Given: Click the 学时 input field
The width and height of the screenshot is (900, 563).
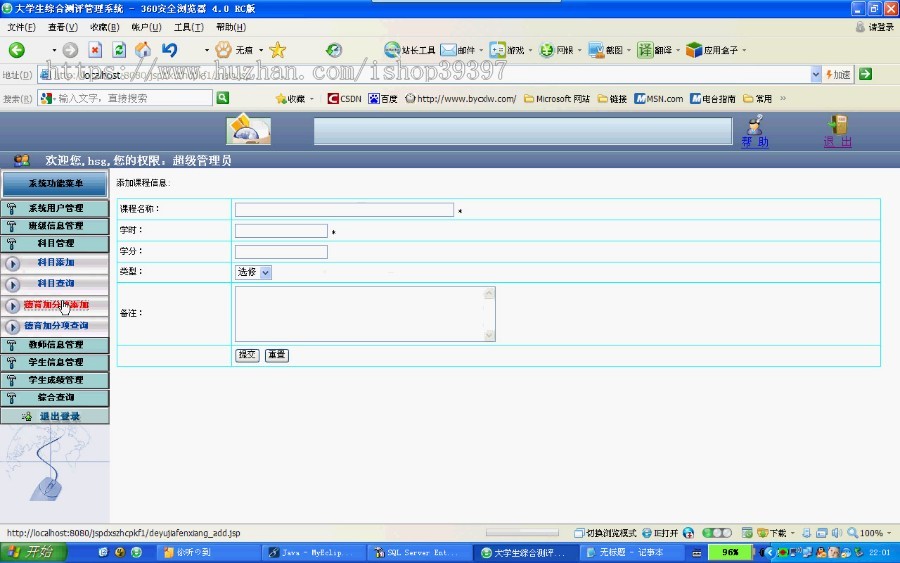Looking at the screenshot, I should pos(281,231).
